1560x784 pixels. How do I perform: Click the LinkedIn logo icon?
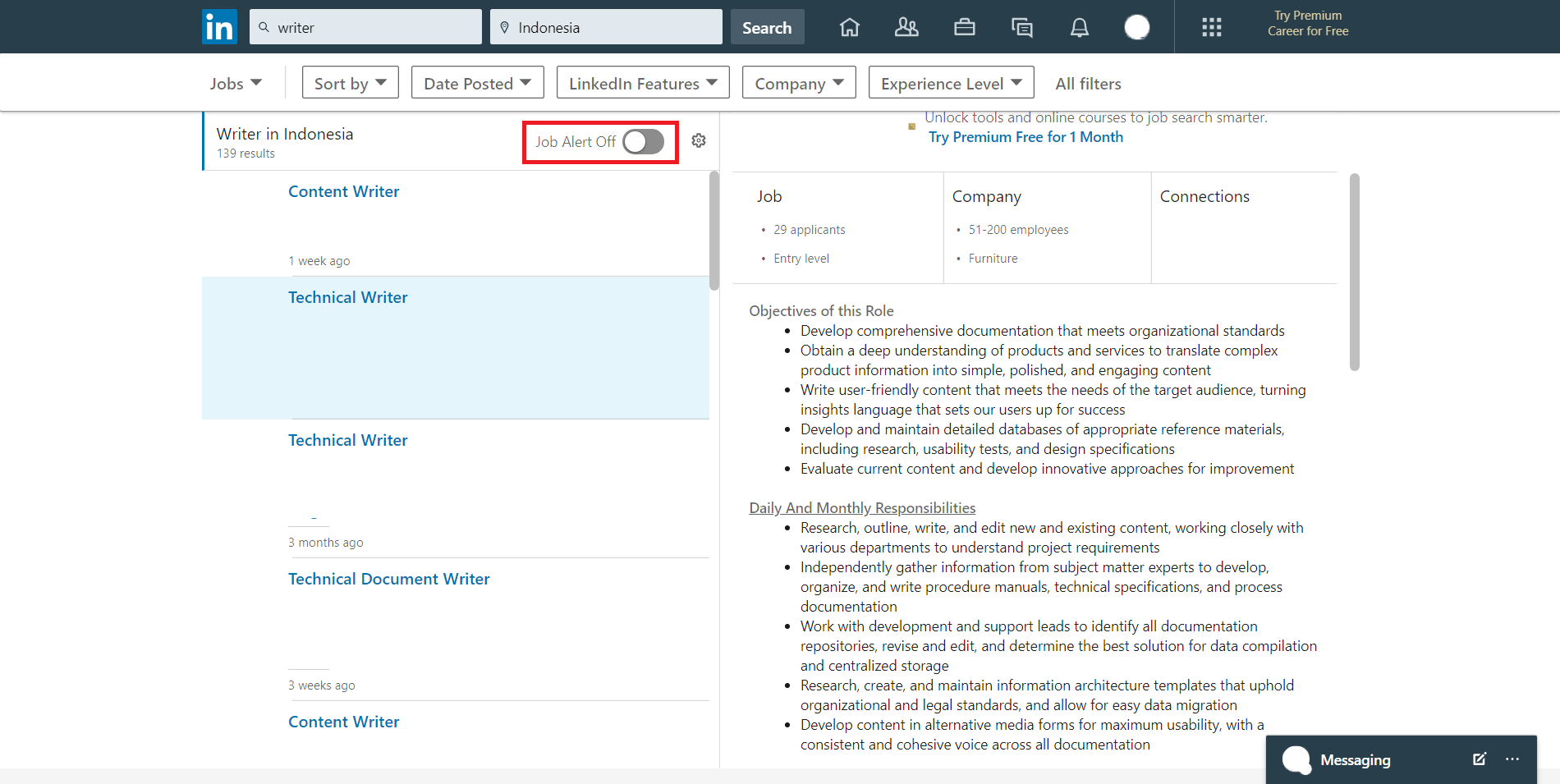pos(219,27)
